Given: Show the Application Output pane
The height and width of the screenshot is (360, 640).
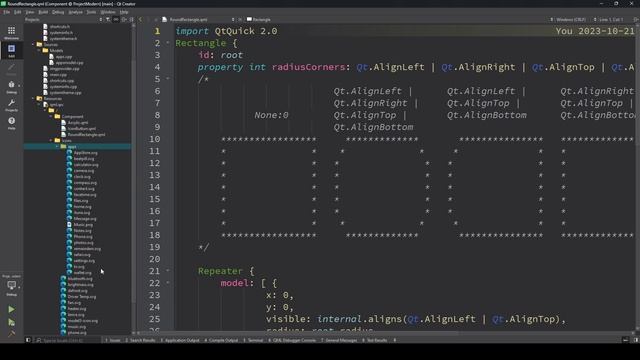Looking at the screenshot, I should (x=180, y=340).
